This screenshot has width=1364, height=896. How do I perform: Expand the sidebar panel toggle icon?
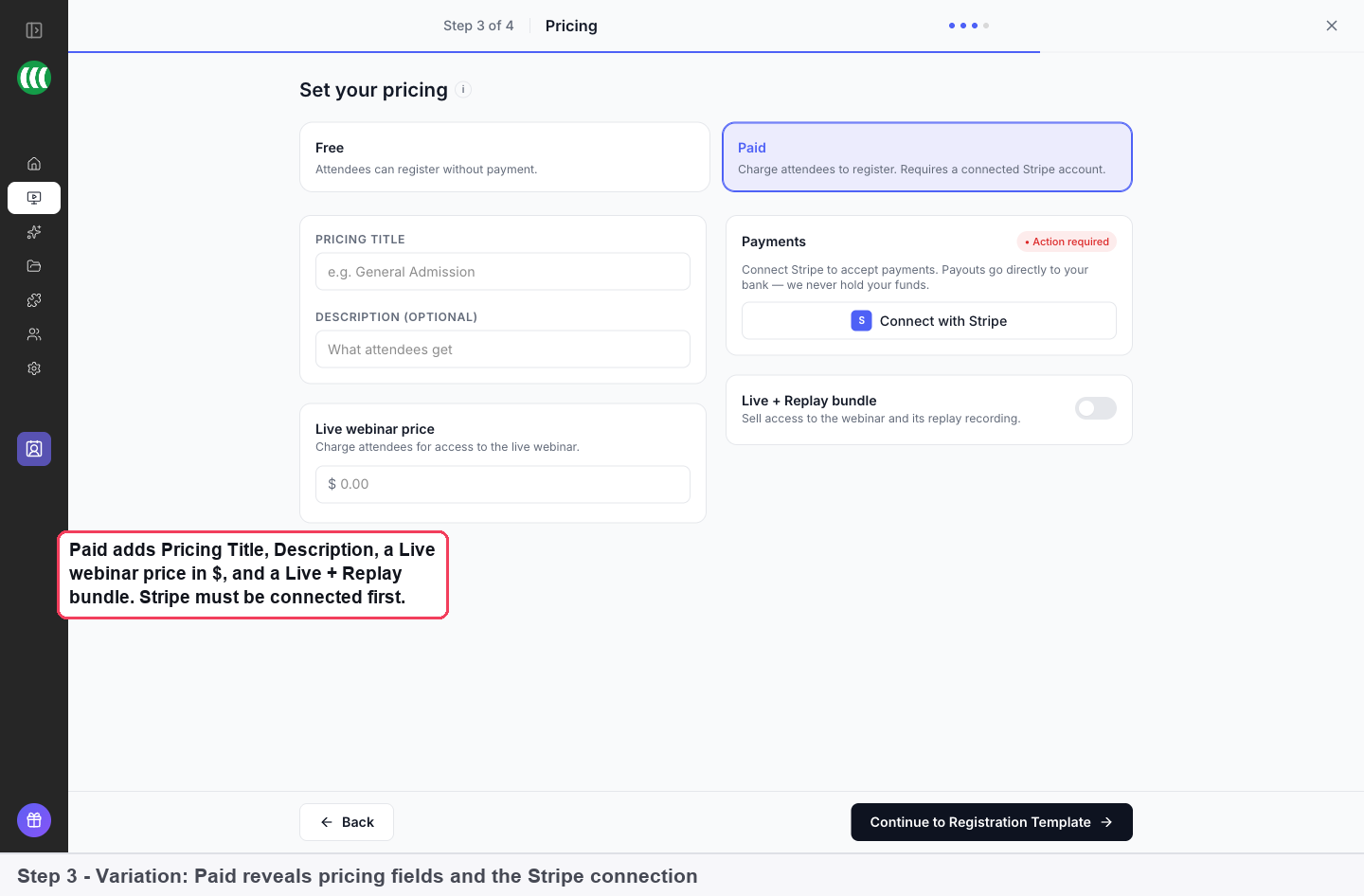pyautogui.click(x=34, y=30)
